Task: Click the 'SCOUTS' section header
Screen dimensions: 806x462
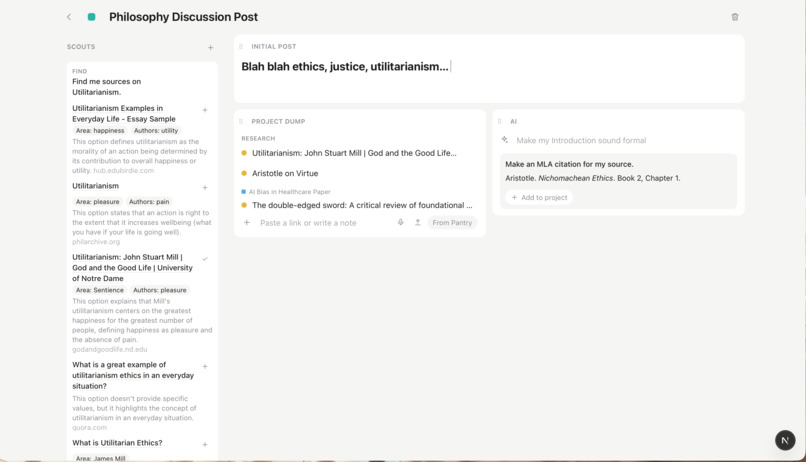Action: (81, 47)
